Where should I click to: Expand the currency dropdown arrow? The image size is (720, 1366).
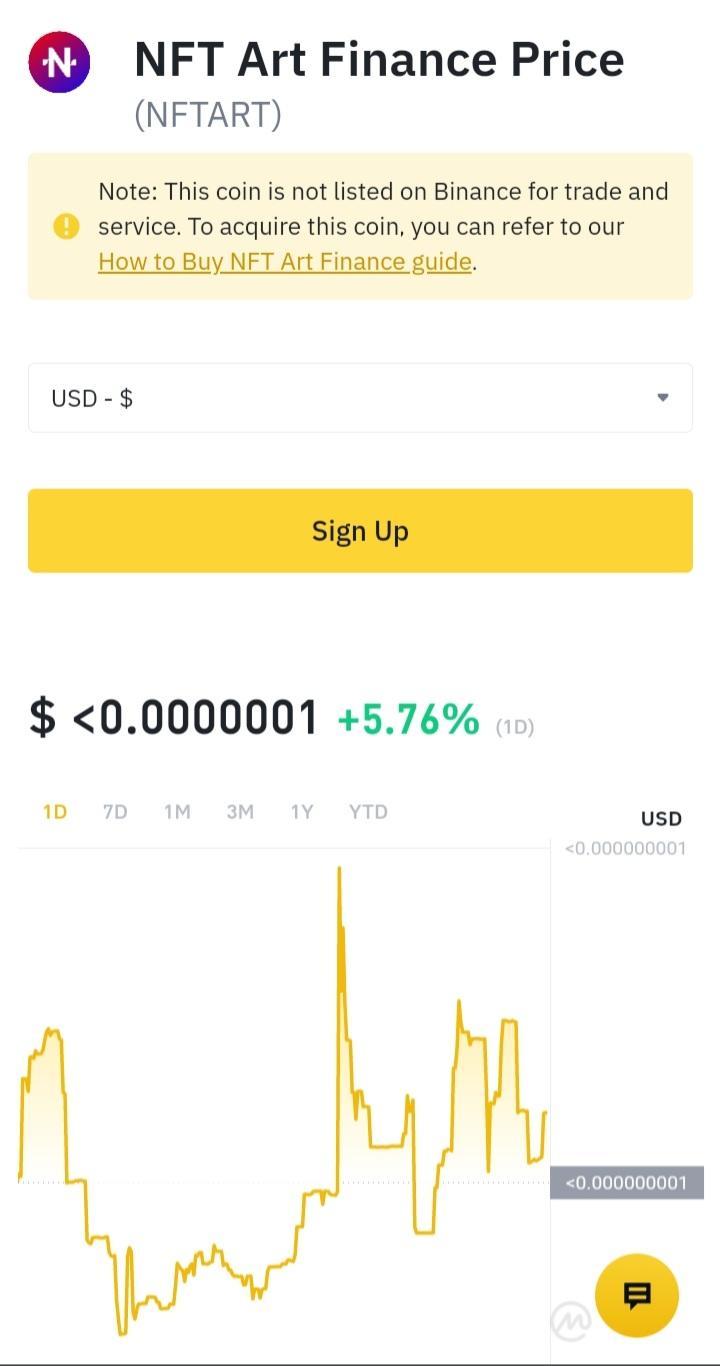(662, 398)
